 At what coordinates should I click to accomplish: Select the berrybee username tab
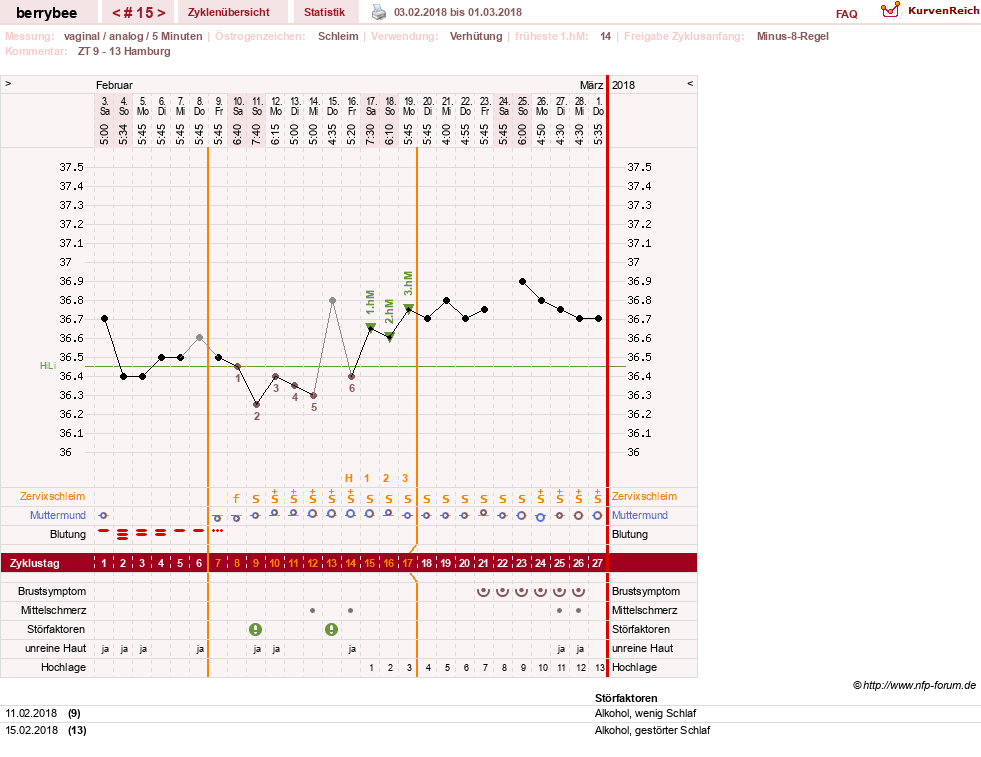click(46, 13)
